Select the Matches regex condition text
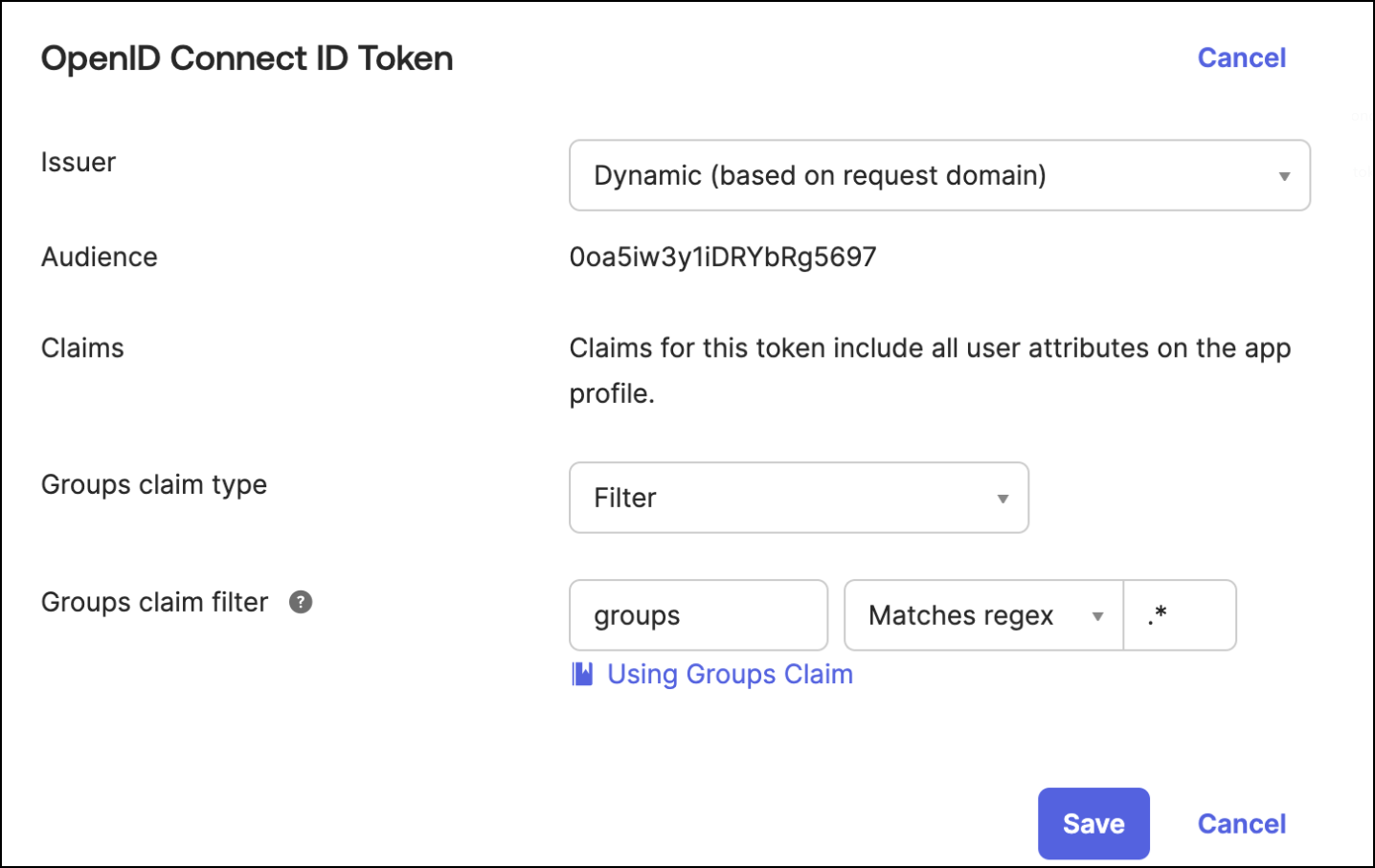1375x868 pixels. tap(960, 615)
